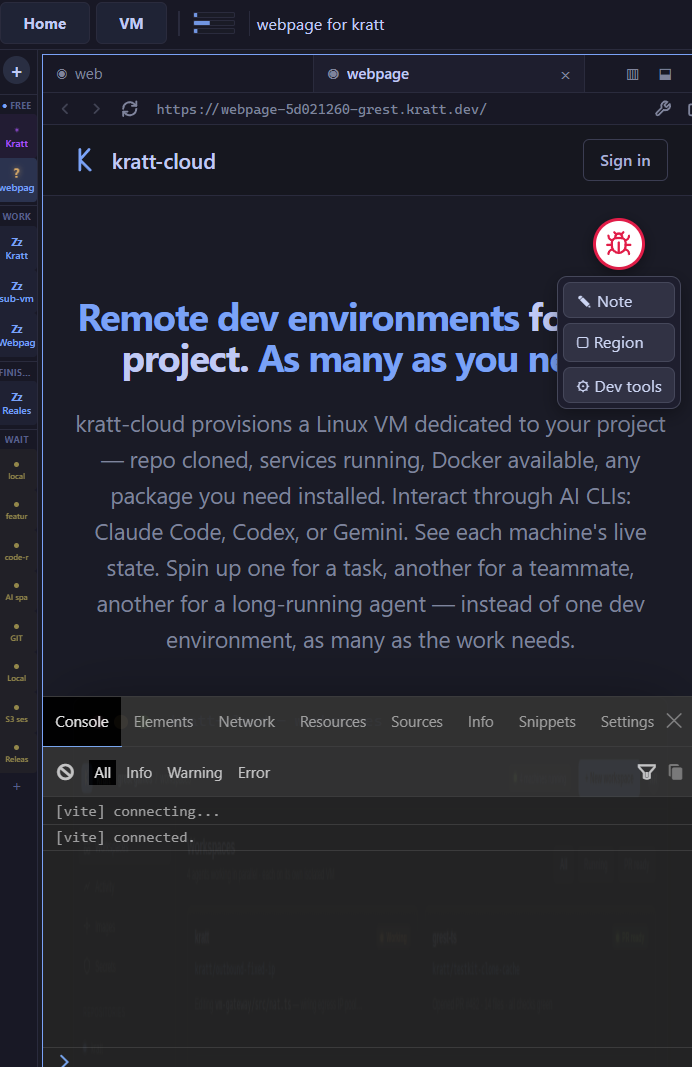Image resolution: width=692 pixels, height=1067 pixels.
Task: Filter console by Warning level
Action: [x=195, y=772]
